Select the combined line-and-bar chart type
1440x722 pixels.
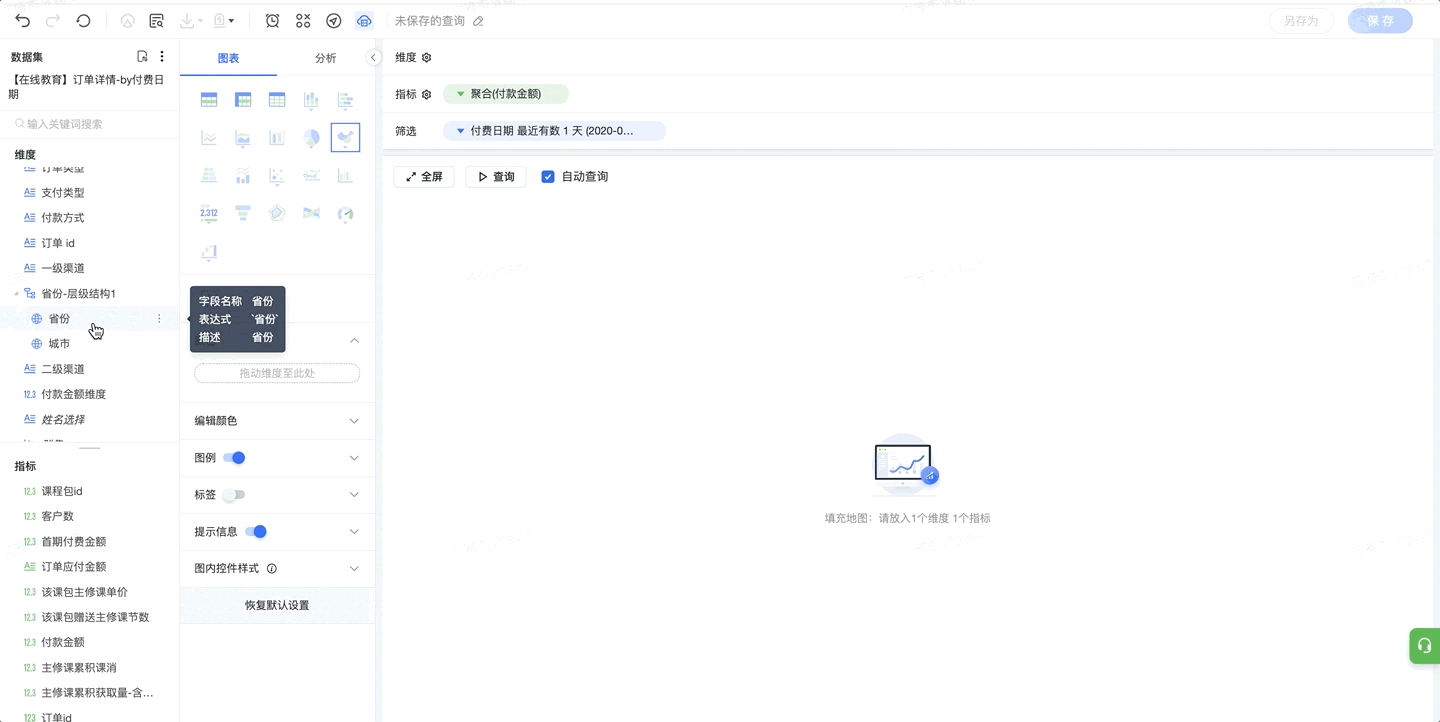(243, 176)
